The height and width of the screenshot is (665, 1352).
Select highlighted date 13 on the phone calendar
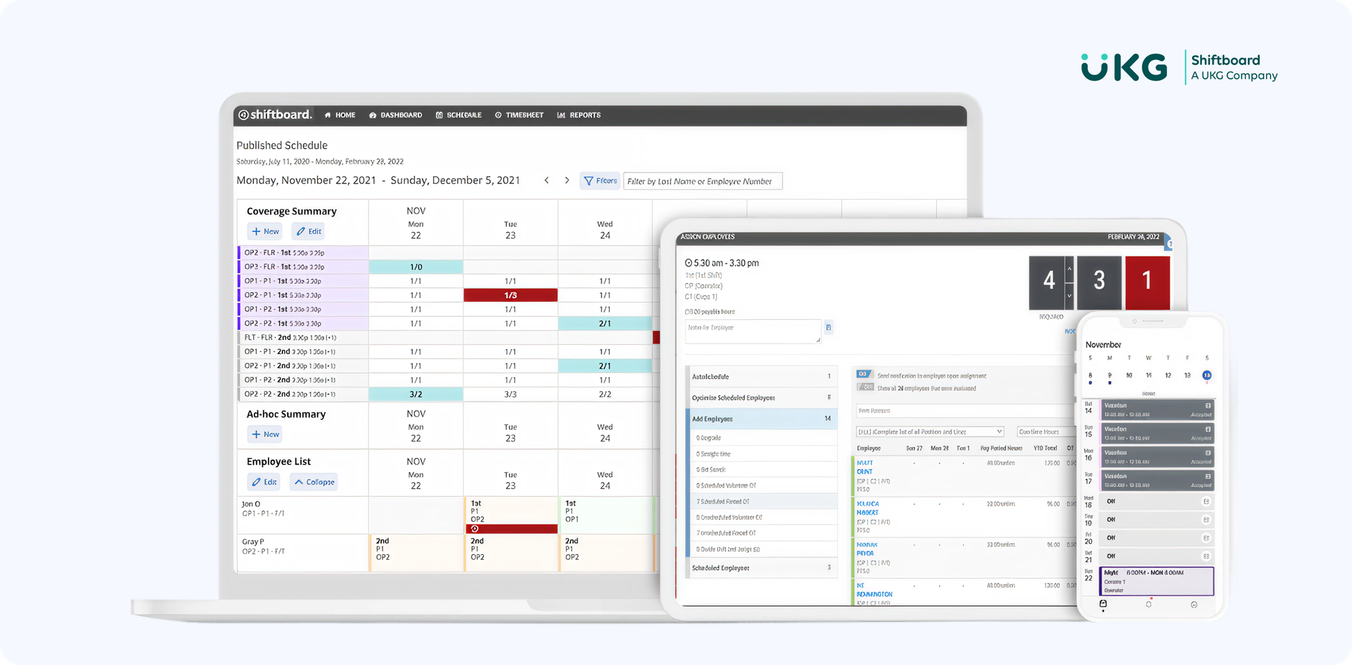pos(1207,375)
